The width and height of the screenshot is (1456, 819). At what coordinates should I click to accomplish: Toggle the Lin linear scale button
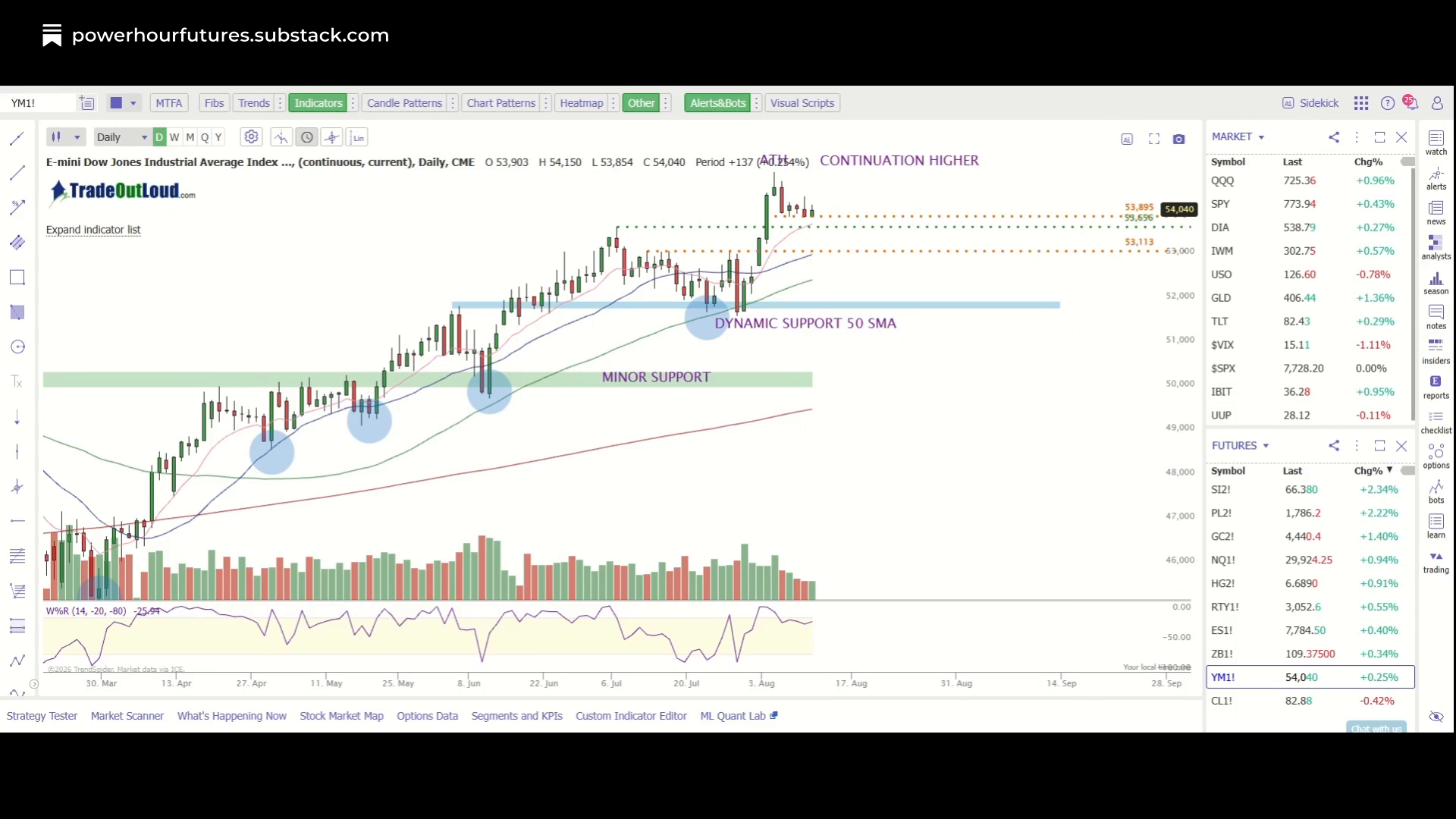coord(358,137)
